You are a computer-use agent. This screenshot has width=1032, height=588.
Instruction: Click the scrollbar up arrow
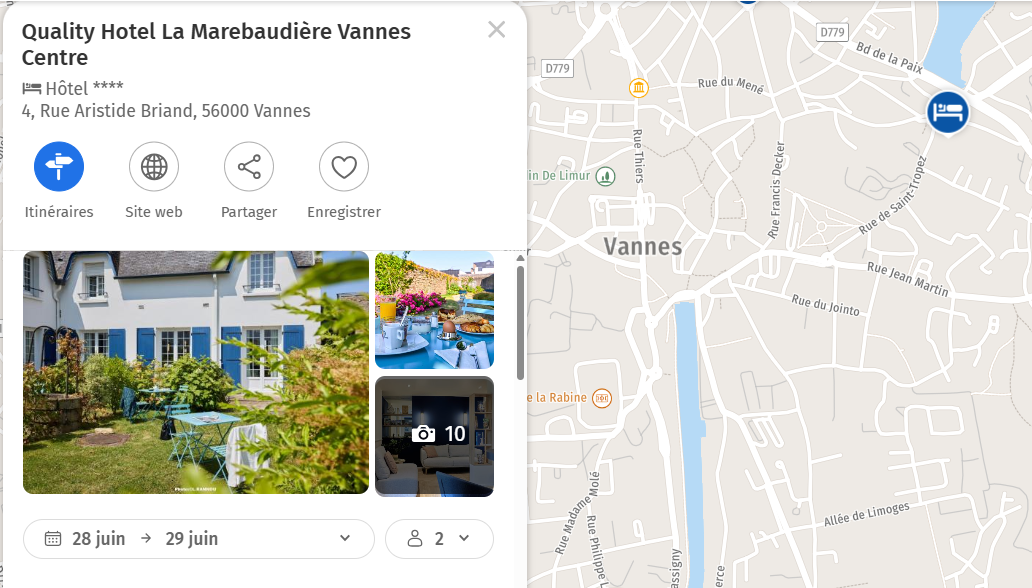(521, 258)
